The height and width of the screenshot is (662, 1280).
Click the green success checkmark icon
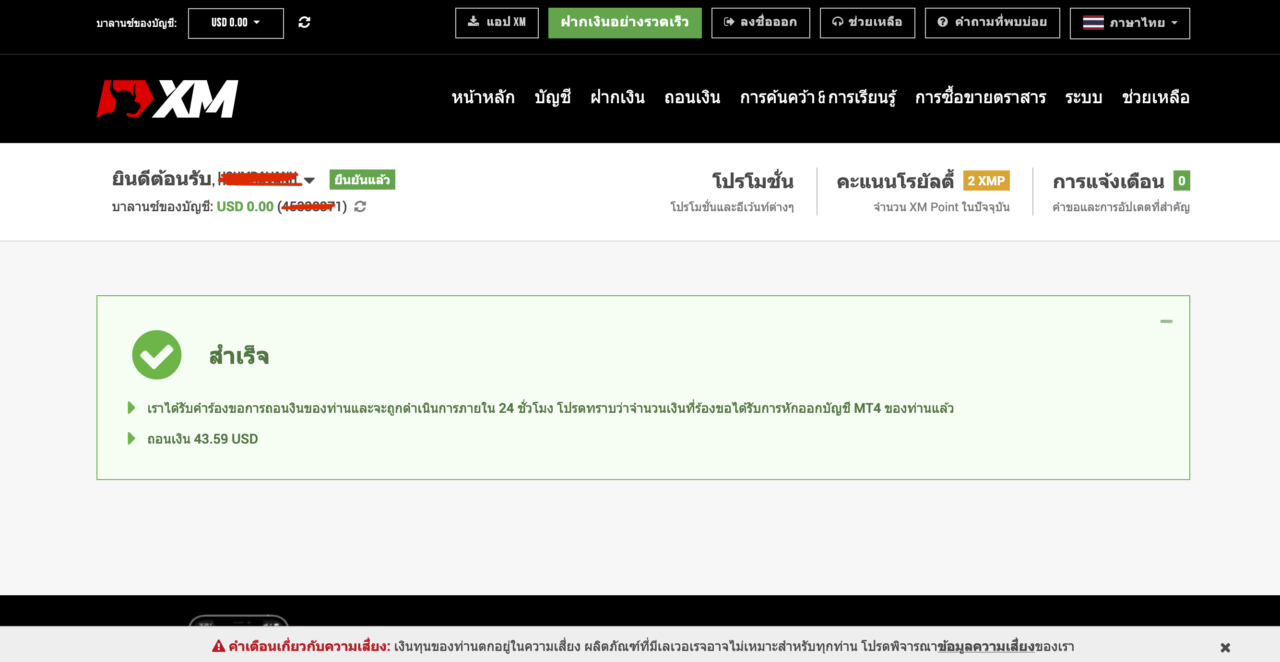pos(157,355)
